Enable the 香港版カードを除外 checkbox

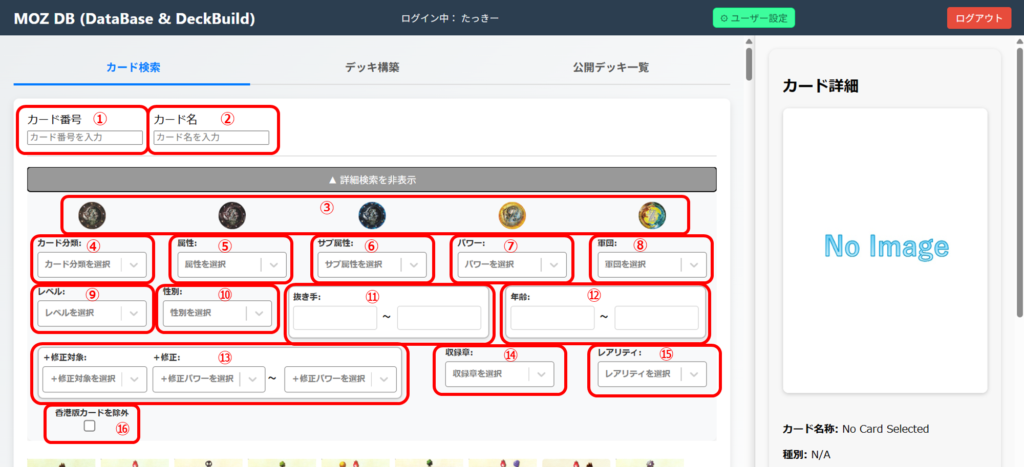pos(90,426)
